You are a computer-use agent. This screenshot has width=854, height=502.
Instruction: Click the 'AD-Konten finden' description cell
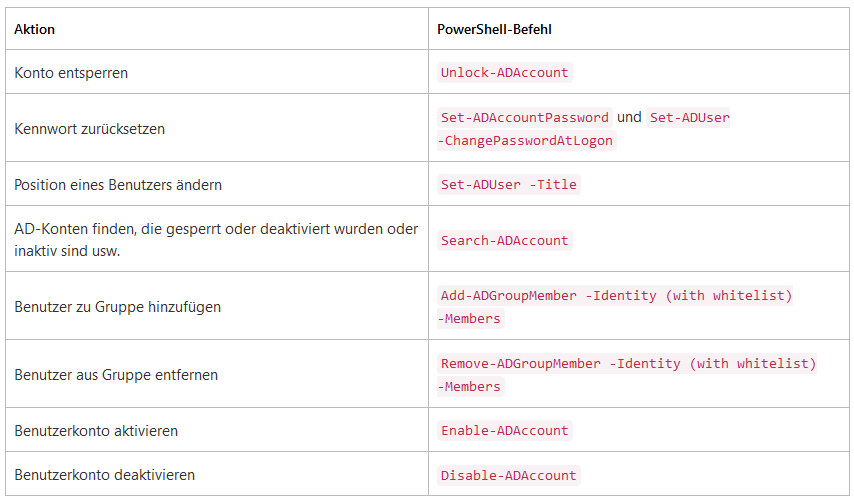pos(216,240)
